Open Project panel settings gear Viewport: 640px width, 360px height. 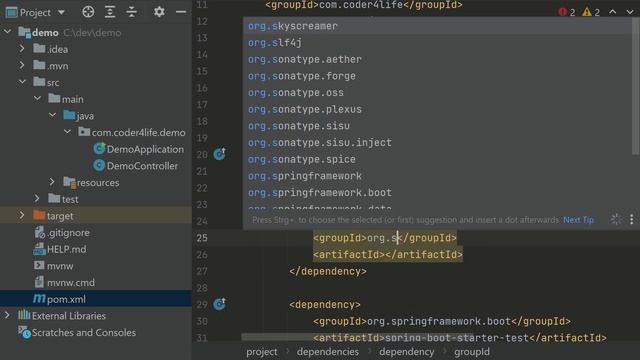pos(159,12)
